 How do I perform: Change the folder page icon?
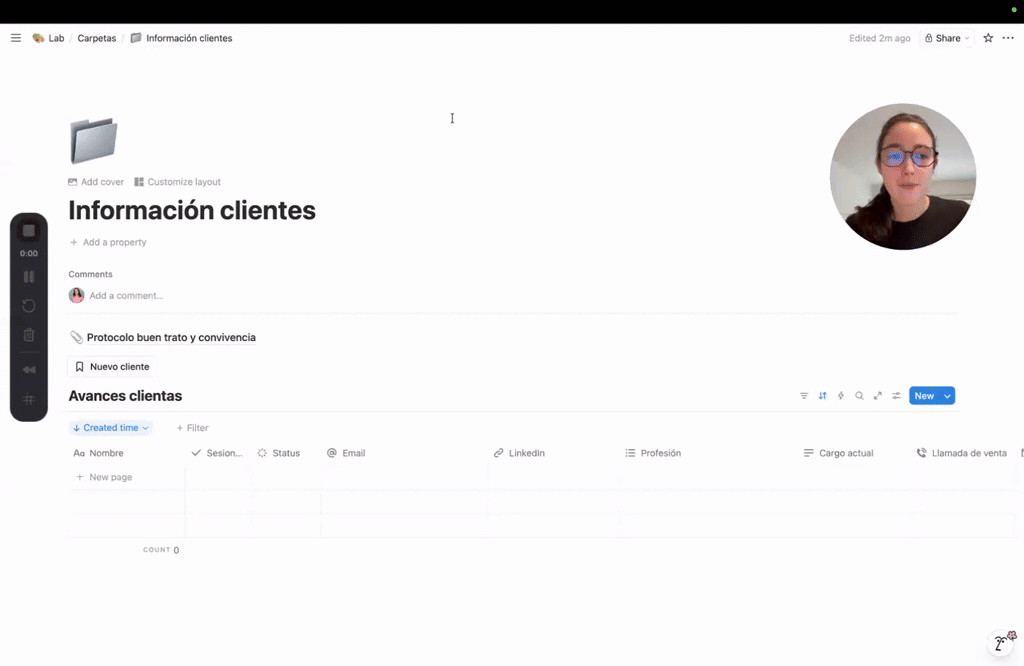(93, 140)
